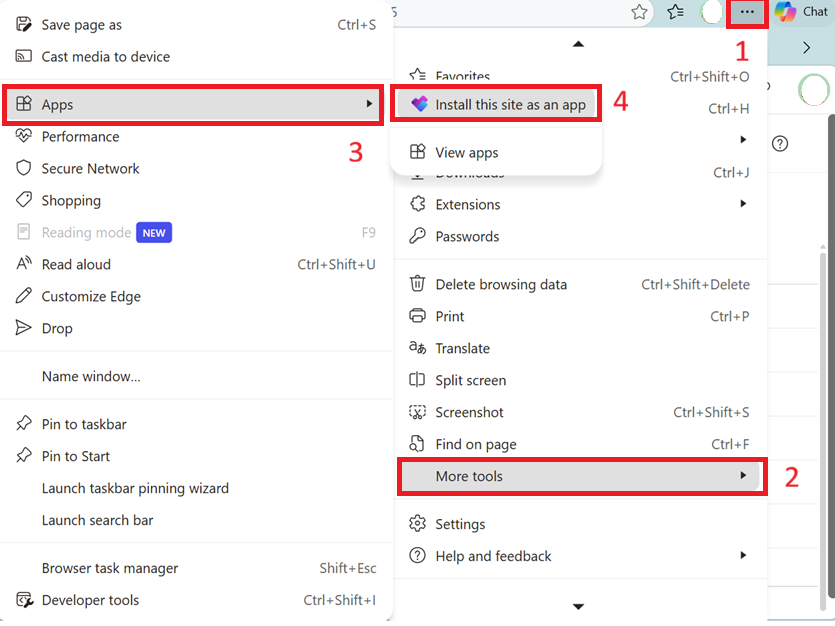This screenshot has width=835, height=626.
Task: Click the Passwords key icon
Action: tap(418, 236)
